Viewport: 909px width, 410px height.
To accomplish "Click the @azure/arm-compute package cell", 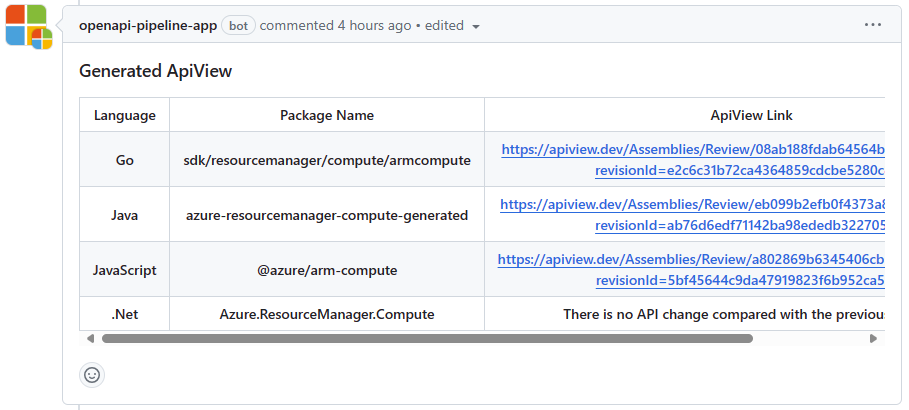I will 327,270.
